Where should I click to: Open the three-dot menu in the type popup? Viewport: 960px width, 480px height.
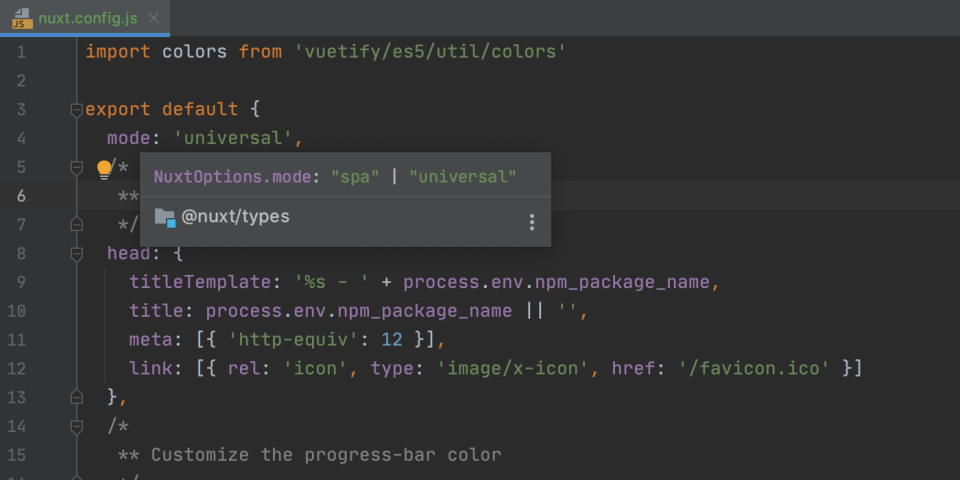point(531,222)
